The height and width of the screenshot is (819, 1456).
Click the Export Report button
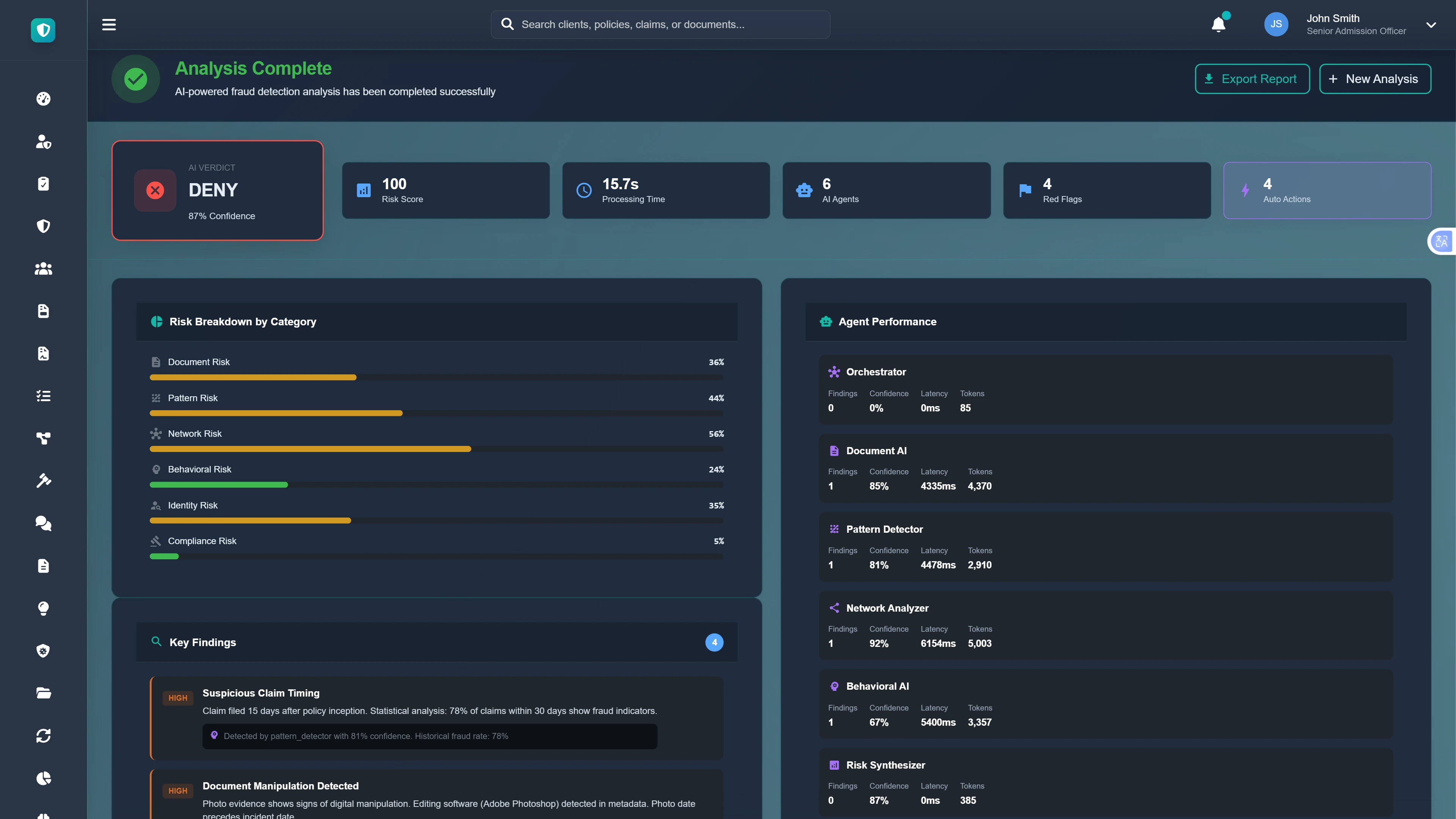coord(1252,78)
